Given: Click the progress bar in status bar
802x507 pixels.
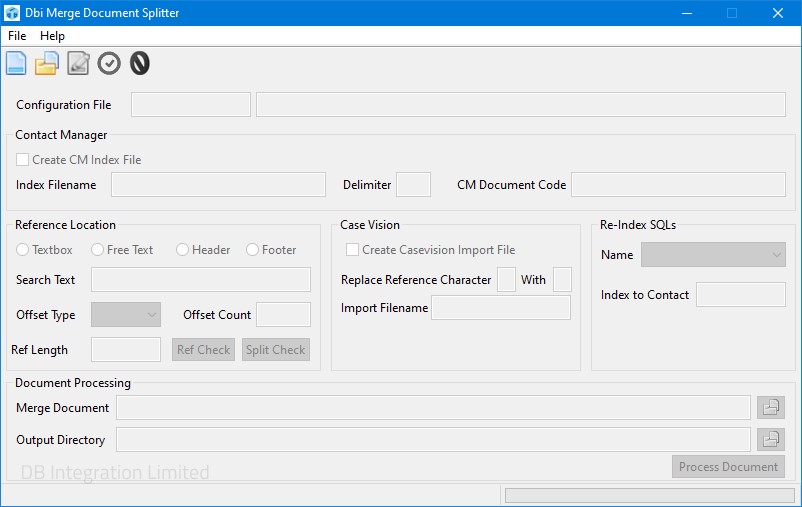Looking at the screenshot, I should pyautogui.click(x=649, y=495).
